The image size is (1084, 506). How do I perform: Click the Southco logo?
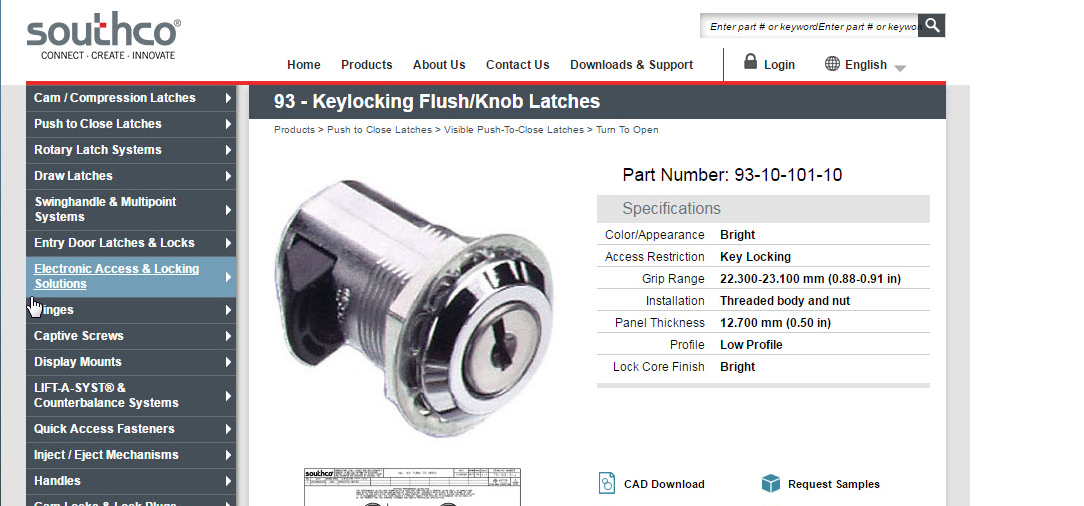tap(104, 36)
